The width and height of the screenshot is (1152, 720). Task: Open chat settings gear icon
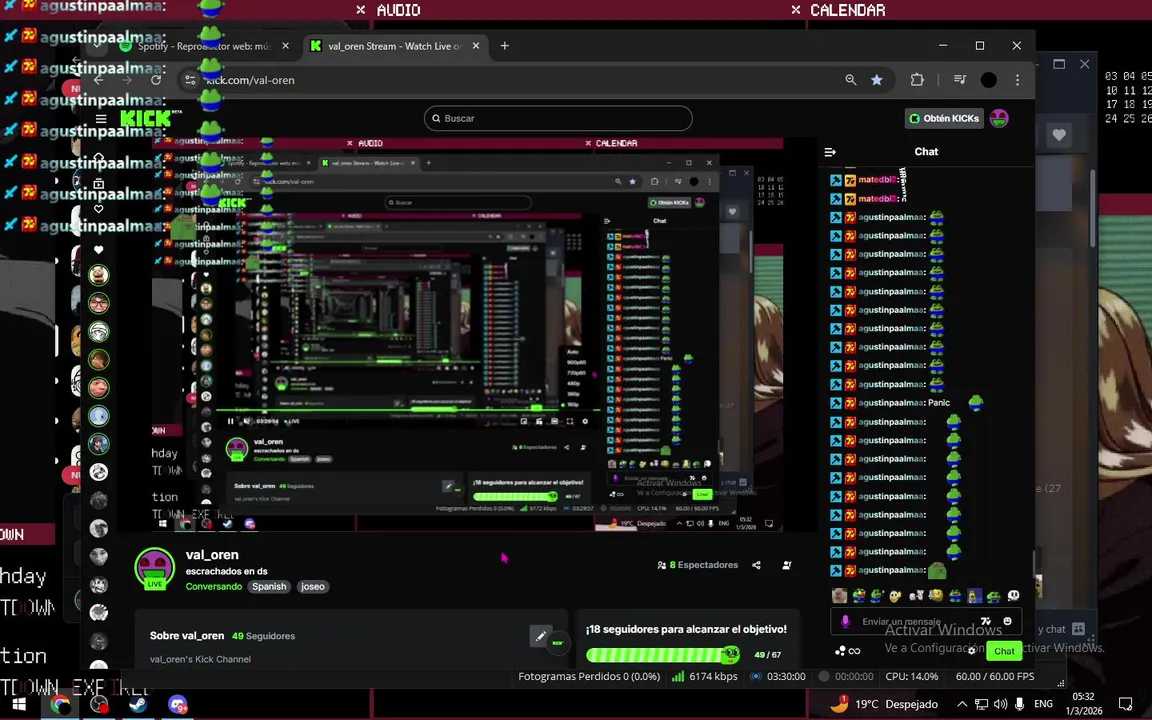971,651
